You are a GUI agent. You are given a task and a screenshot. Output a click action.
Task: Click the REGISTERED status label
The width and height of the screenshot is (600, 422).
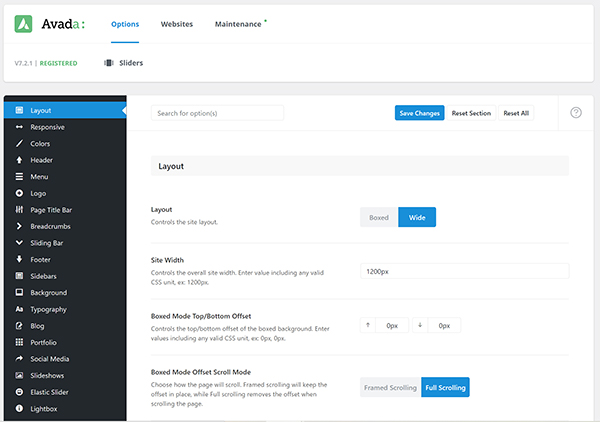[x=59, y=63]
